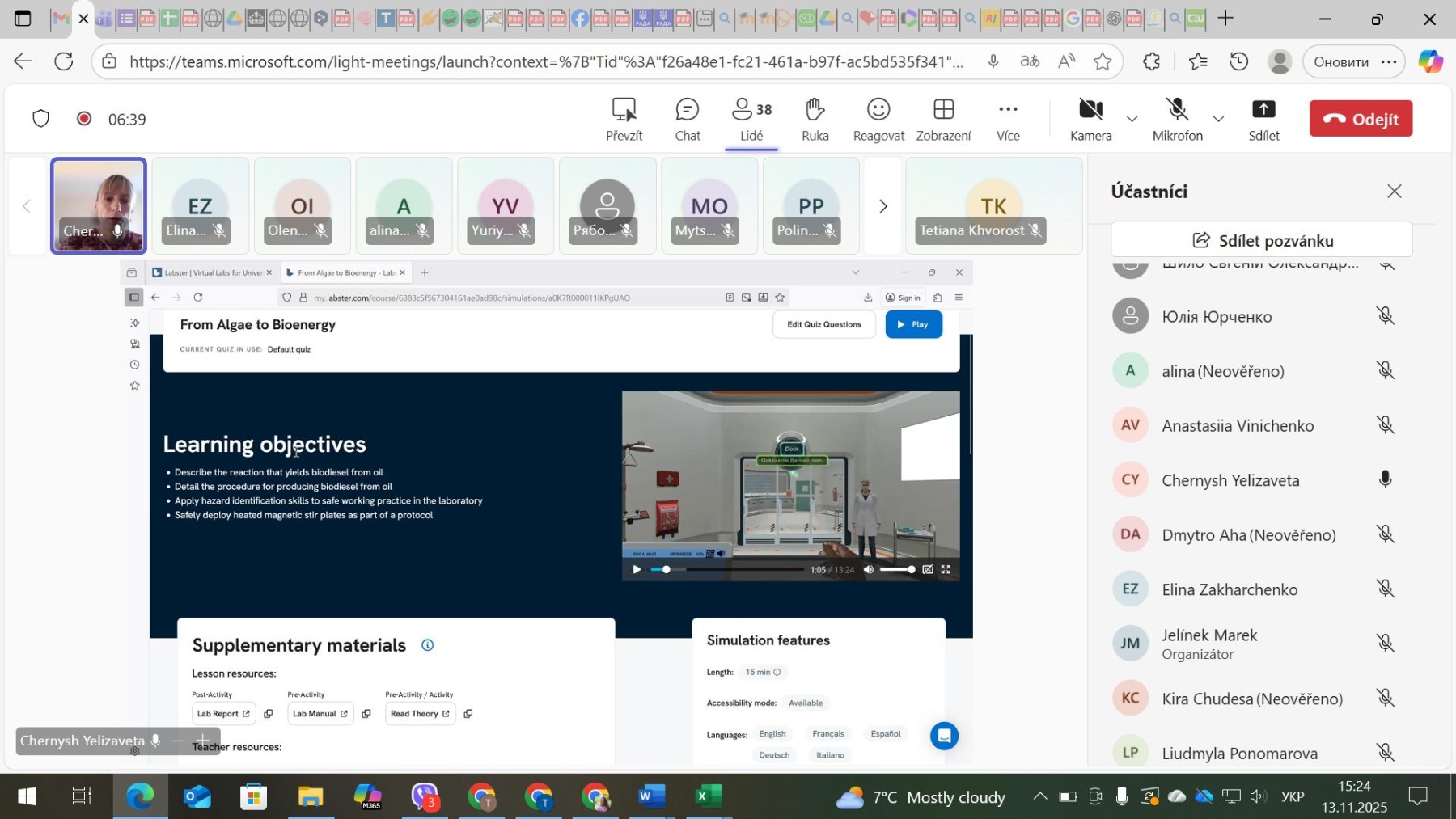Open the Chat panel
Image resolution: width=1456 pixels, height=819 pixels.
point(687,119)
